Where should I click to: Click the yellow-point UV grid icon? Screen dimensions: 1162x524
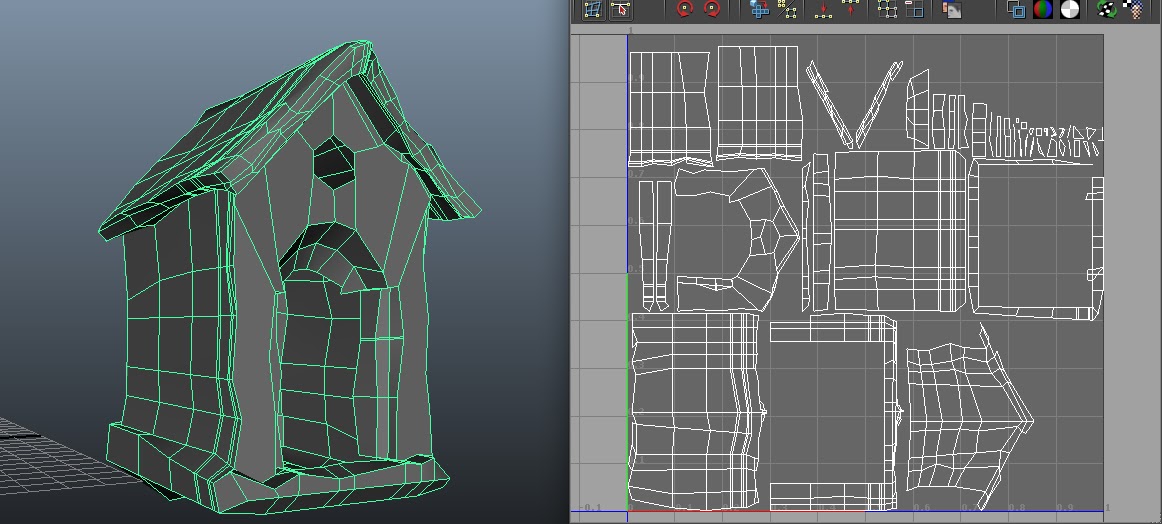(887, 9)
